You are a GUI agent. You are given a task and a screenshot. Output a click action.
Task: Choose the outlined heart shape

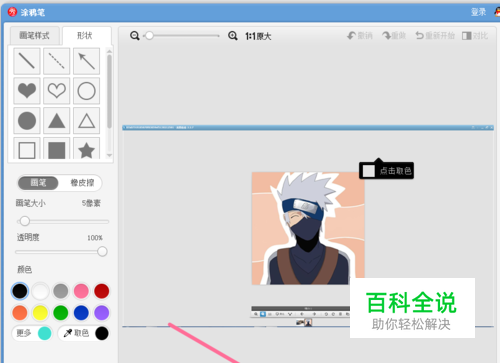point(56,91)
